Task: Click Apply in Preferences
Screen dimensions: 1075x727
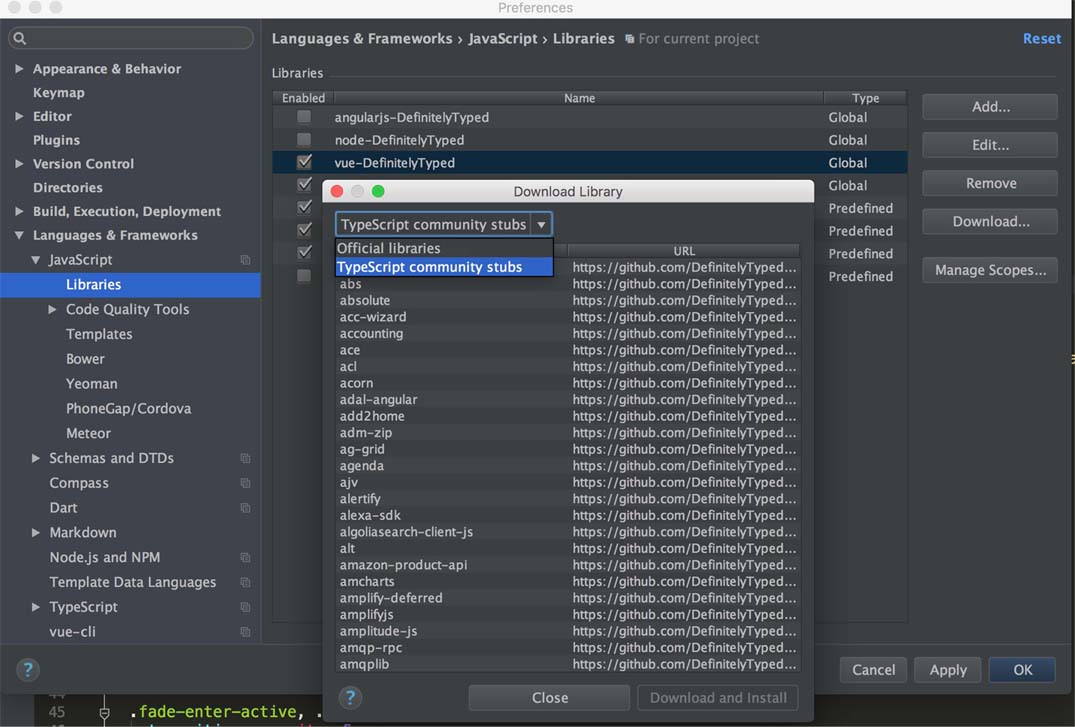Action: (947, 669)
